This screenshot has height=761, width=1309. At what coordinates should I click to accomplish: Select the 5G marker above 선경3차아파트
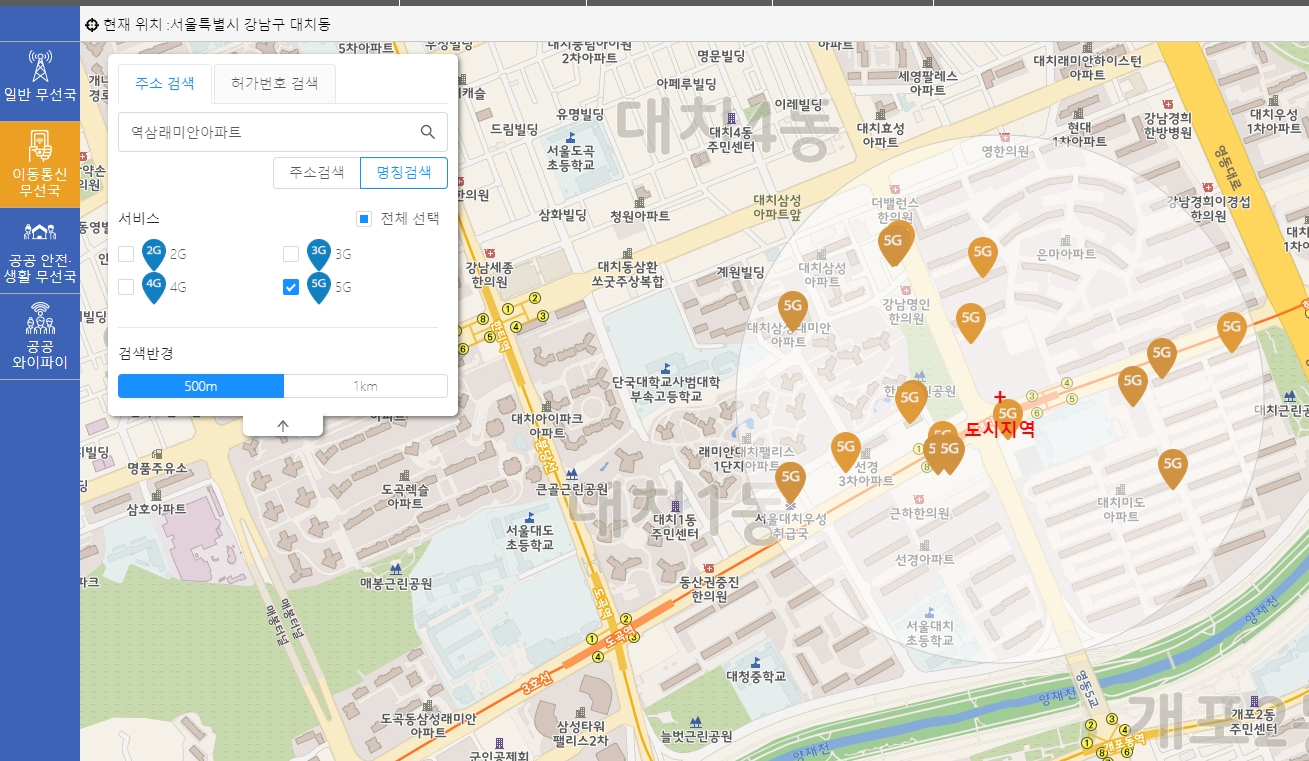pyautogui.click(x=846, y=451)
